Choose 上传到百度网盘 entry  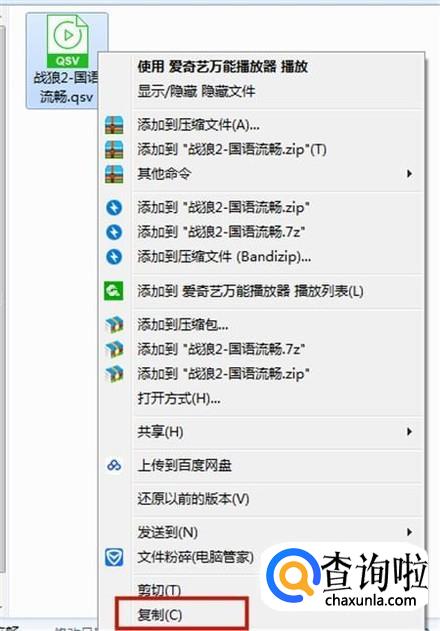click(x=184, y=466)
